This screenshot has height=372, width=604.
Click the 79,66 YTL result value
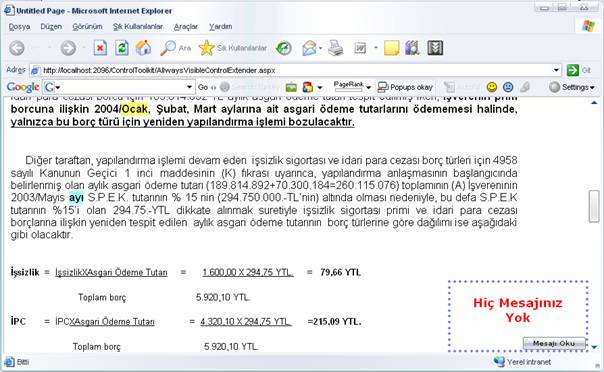click(340, 273)
